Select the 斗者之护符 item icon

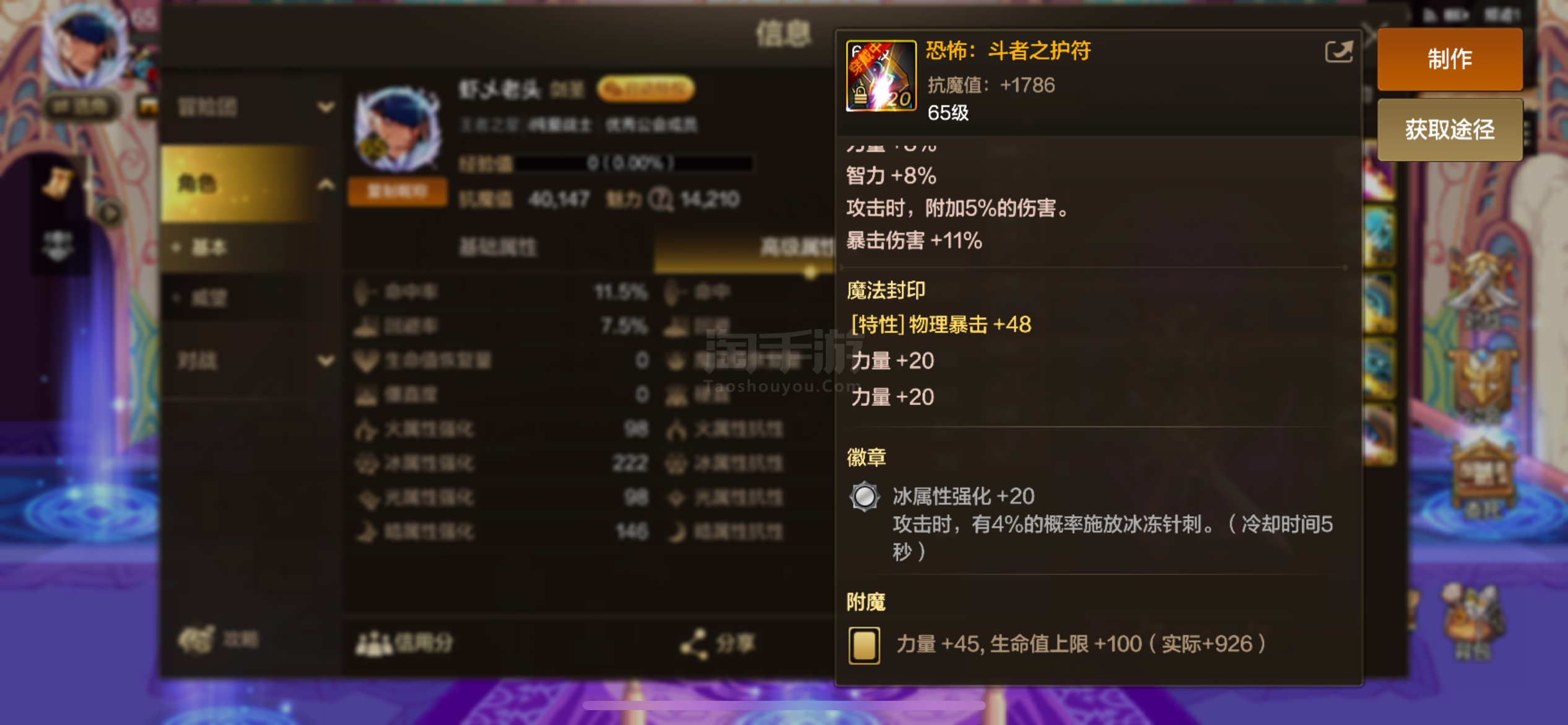click(881, 76)
